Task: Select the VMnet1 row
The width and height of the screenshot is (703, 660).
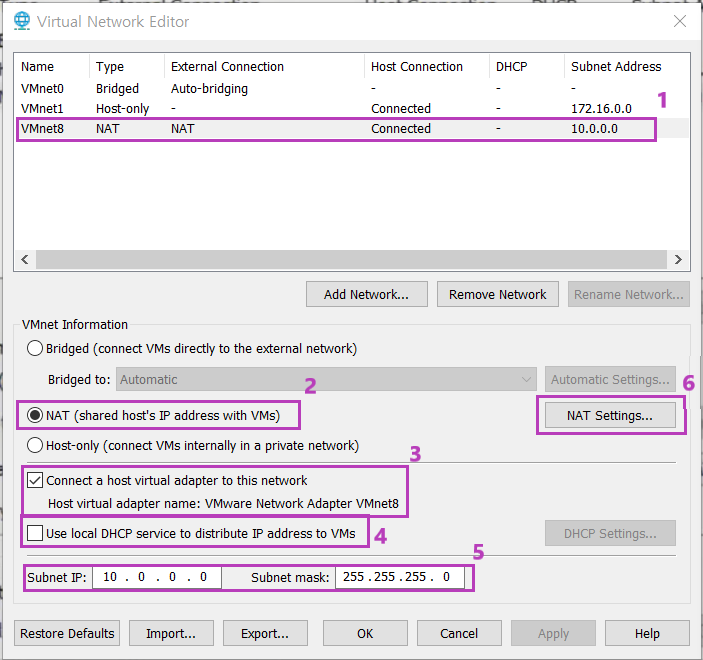Action: 352,108
